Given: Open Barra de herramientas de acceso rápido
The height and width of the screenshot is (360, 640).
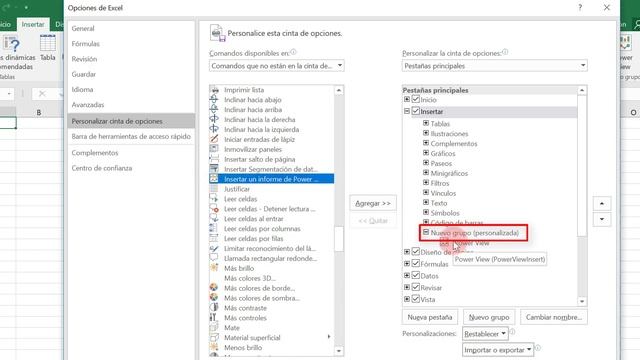Looking at the screenshot, I should pos(131,136).
